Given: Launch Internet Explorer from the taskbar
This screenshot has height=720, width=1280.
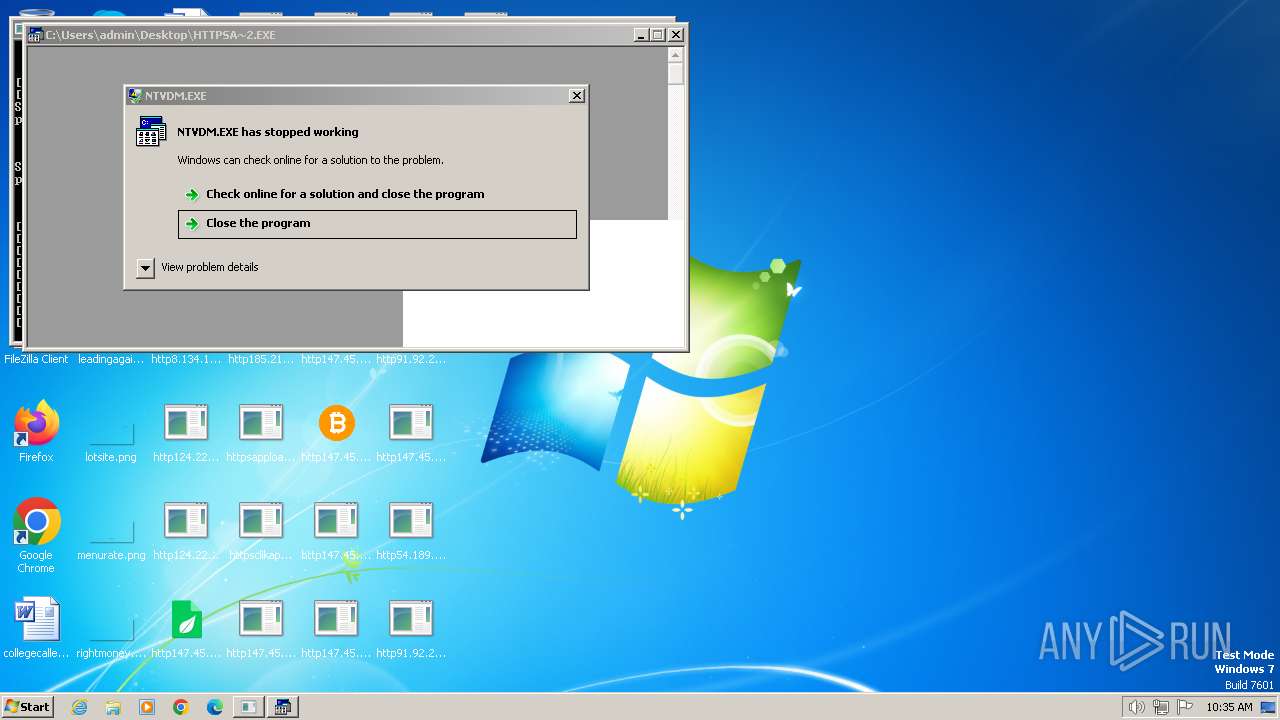Looking at the screenshot, I should tap(79, 707).
